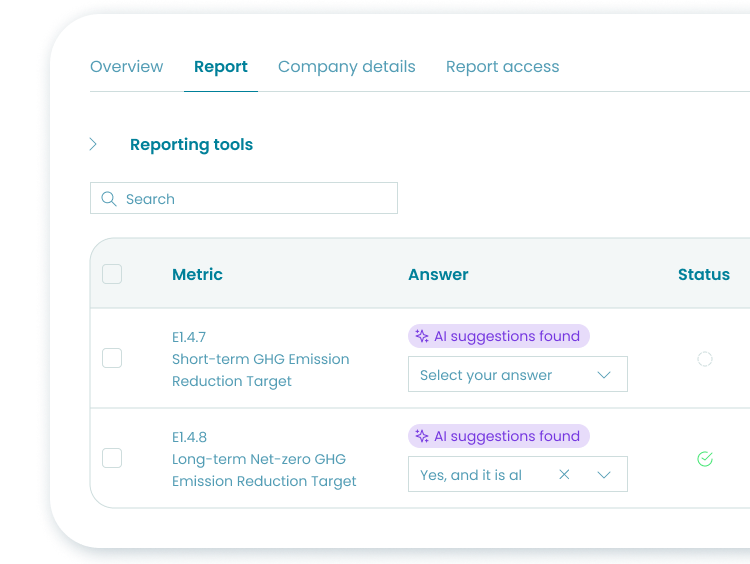The image size is (750, 564).
Task: Switch to Company details tab
Action: tap(346, 66)
